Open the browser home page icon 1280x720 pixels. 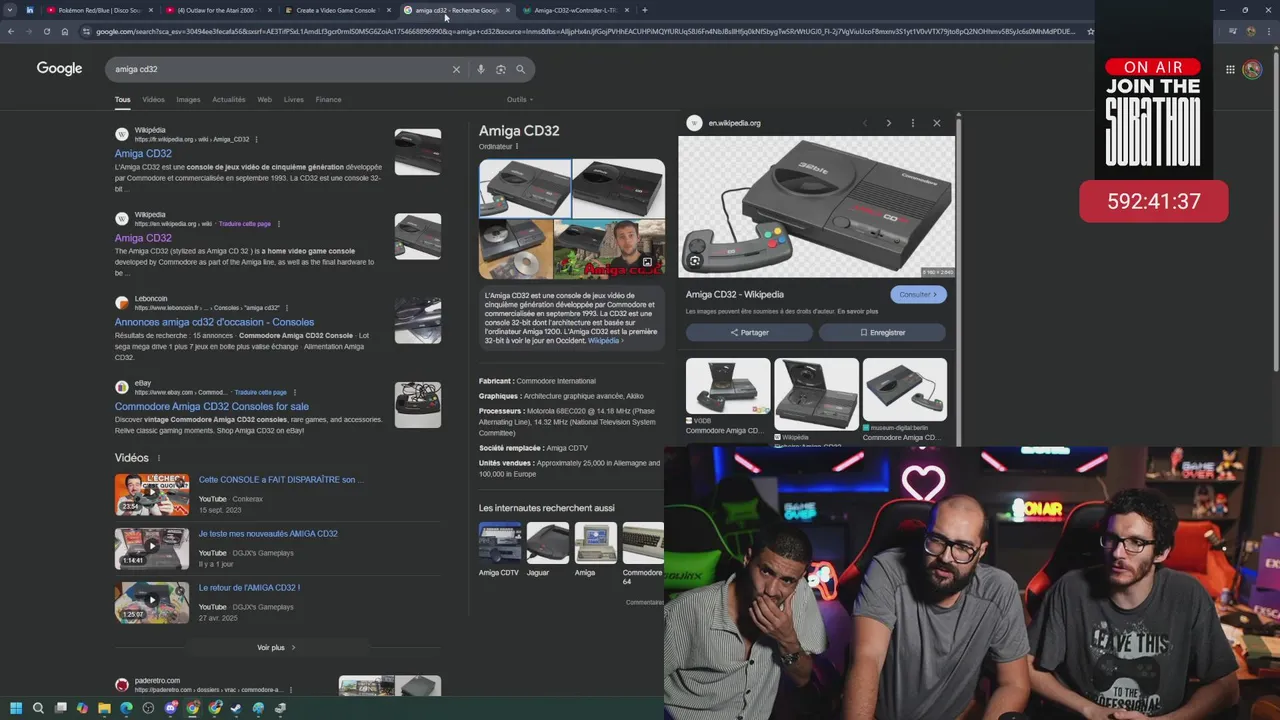(x=65, y=31)
